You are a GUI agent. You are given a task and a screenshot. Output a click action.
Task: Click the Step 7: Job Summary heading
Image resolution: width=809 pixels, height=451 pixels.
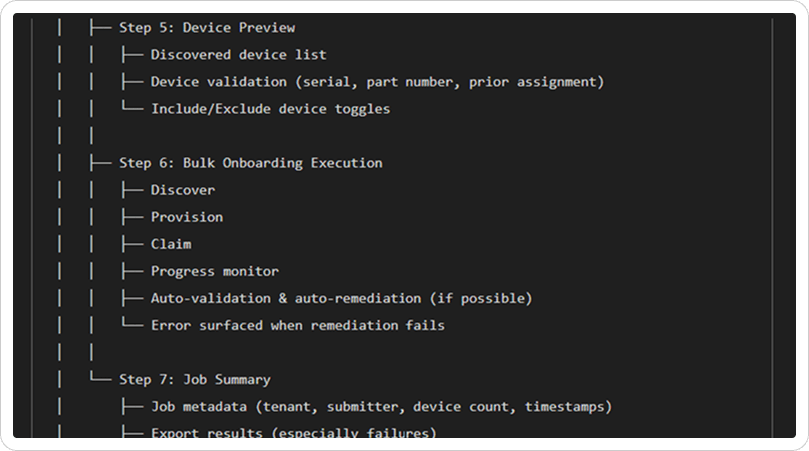pyautogui.click(x=194, y=380)
